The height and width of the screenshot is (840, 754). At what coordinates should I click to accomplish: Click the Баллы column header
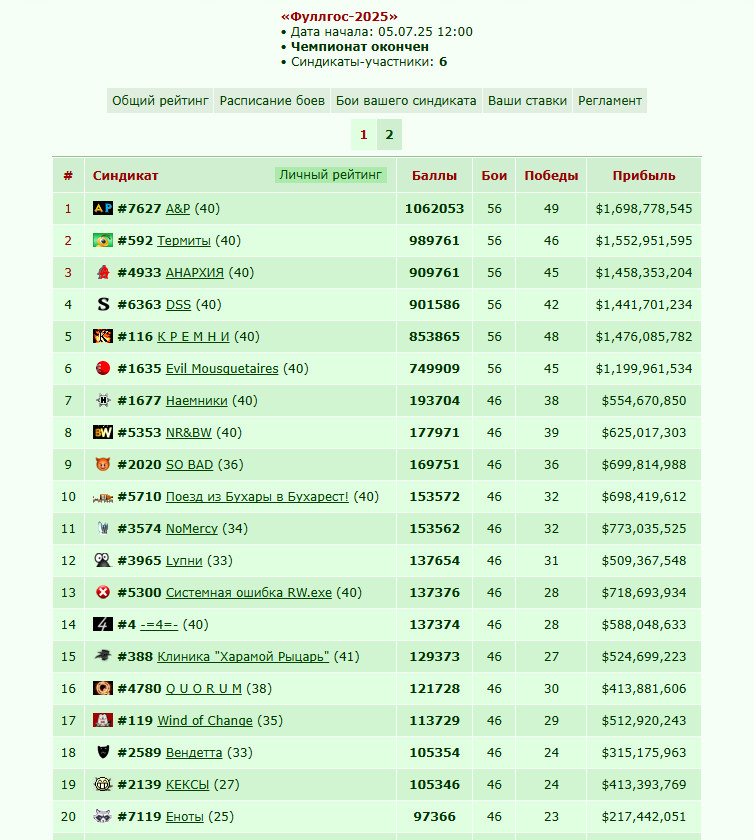435,176
